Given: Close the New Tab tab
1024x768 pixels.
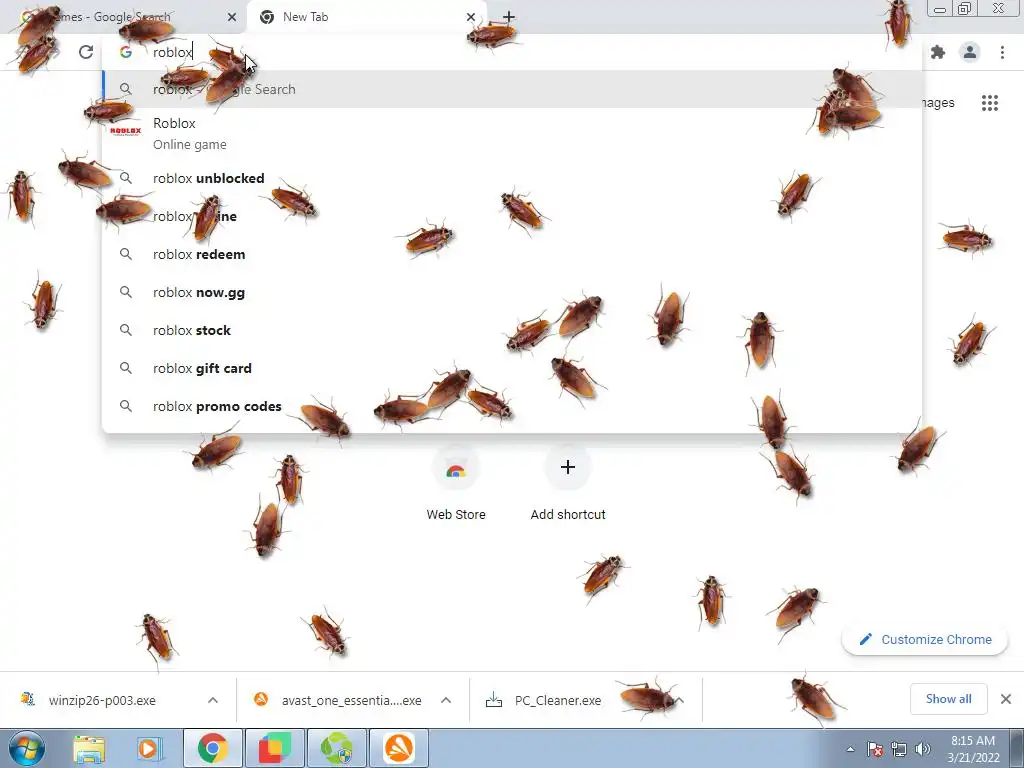Looking at the screenshot, I should (470, 17).
